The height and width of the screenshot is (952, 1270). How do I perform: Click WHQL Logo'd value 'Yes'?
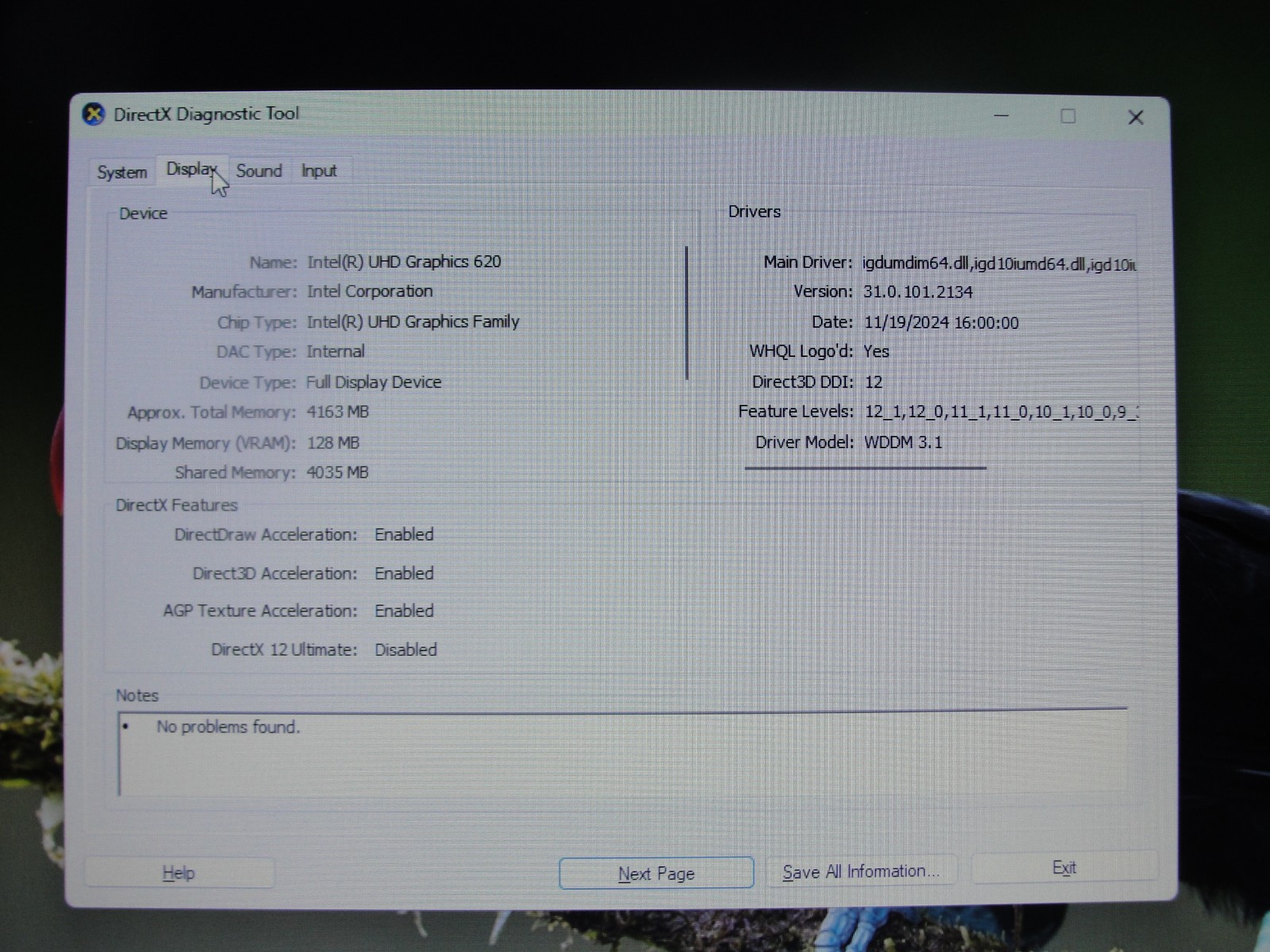coord(876,351)
